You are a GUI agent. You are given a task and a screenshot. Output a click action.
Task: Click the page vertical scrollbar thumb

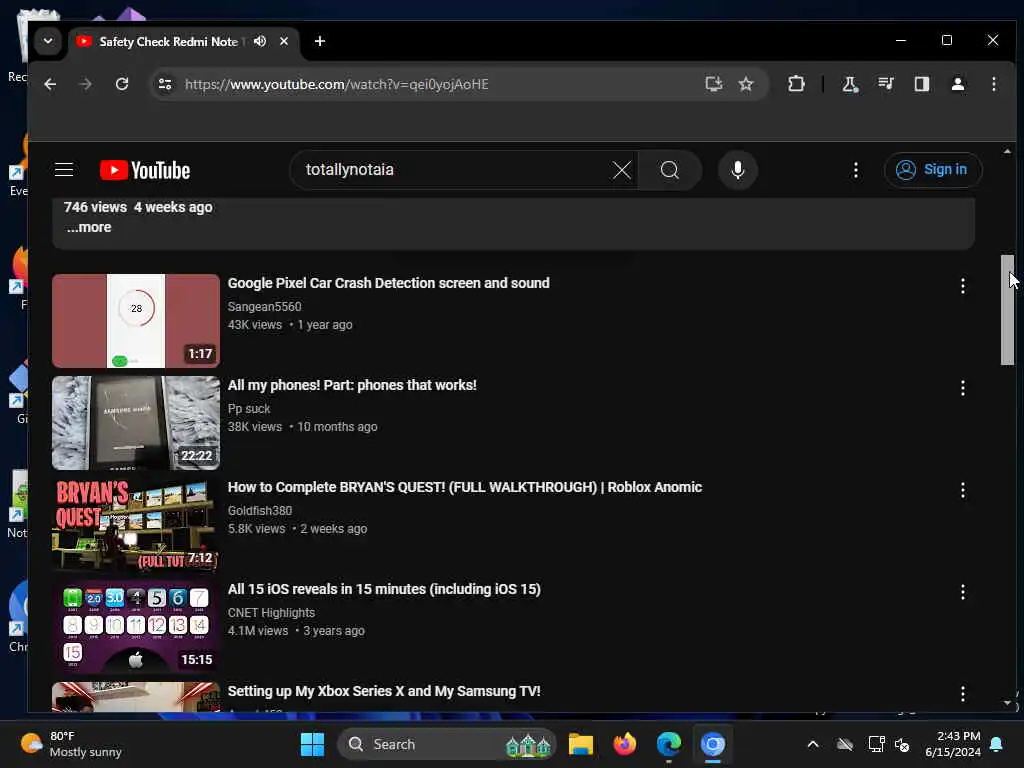[1007, 310]
